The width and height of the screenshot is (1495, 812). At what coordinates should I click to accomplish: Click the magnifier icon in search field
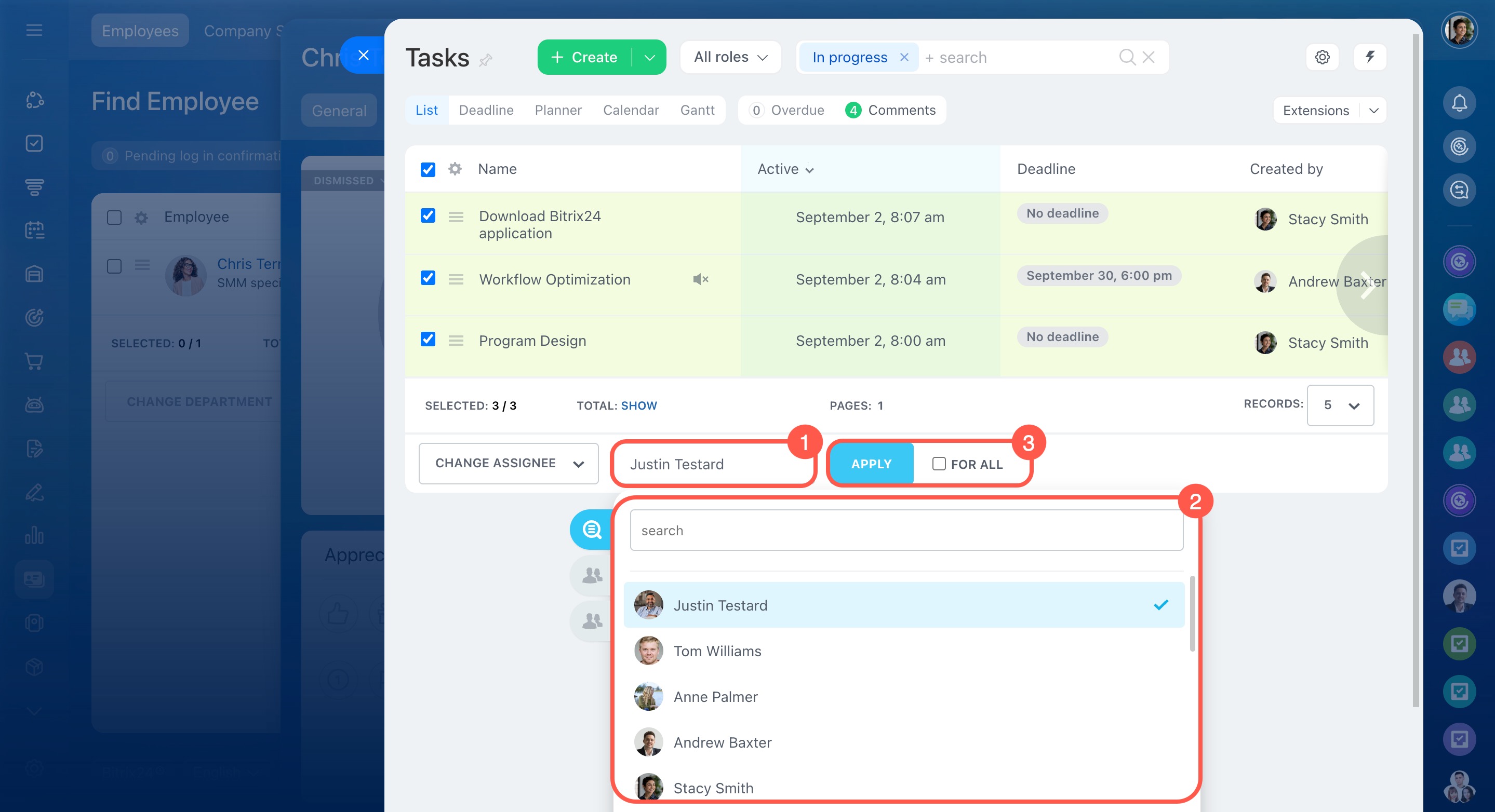(x=1127, y=57)
